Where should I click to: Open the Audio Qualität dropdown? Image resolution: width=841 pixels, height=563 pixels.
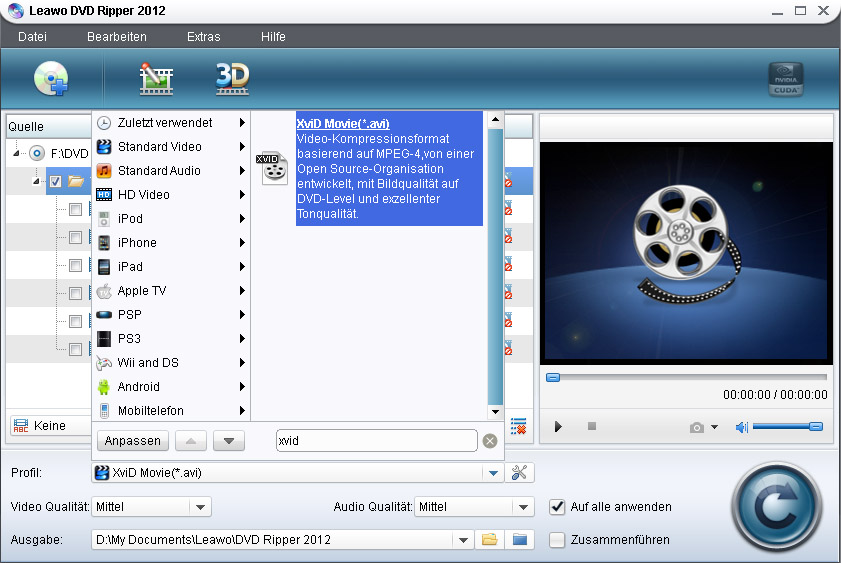(523, 507)
